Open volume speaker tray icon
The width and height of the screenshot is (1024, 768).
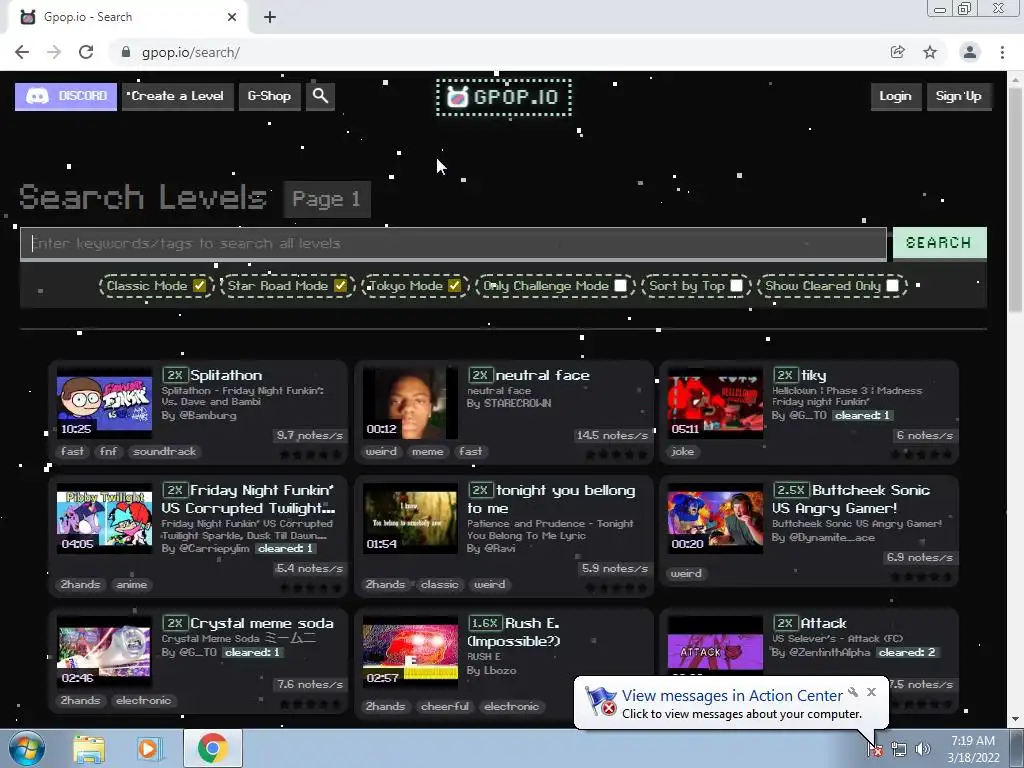click(x=923, y=749)
